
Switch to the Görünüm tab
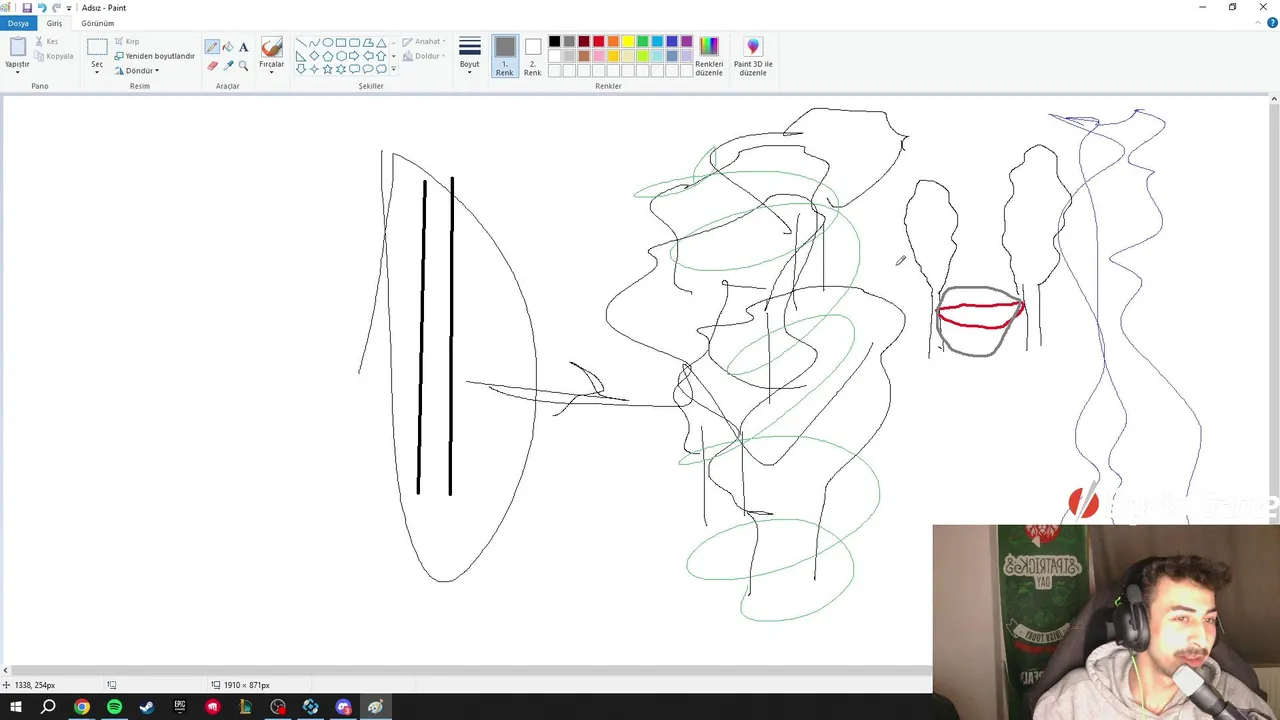click(98, 23)
